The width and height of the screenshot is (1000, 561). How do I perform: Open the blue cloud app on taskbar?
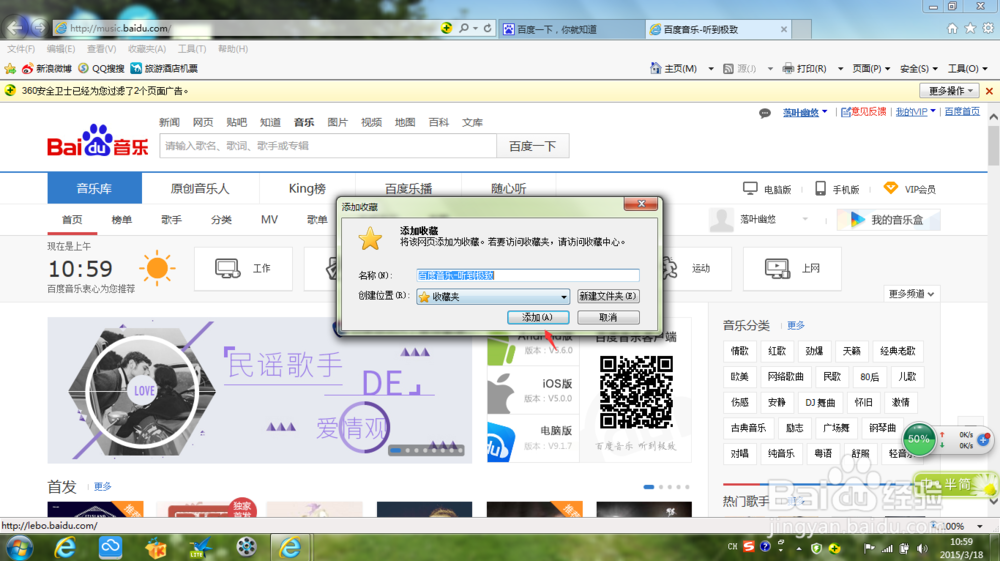pyautogui.click(x=110, y=548)
